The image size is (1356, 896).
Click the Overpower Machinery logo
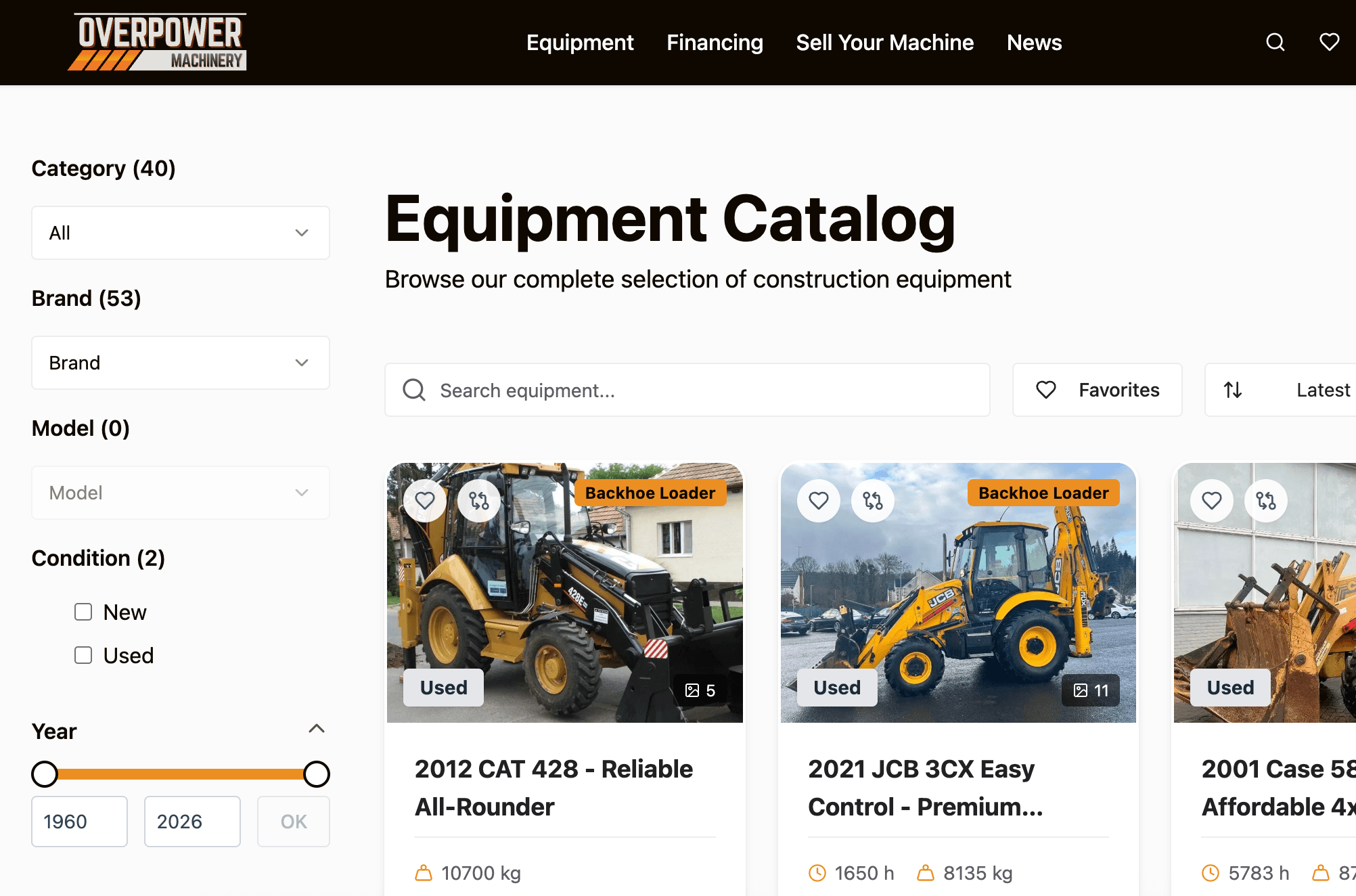(x=157, y=42)
